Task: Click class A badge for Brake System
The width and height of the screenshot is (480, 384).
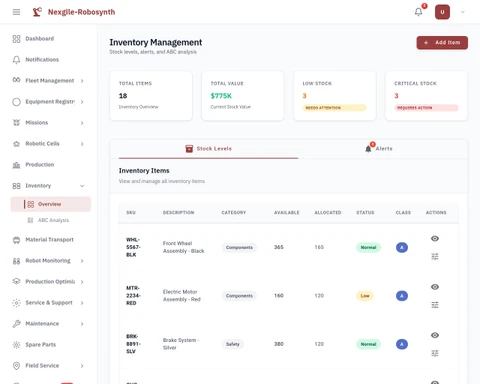Action: 402,344
